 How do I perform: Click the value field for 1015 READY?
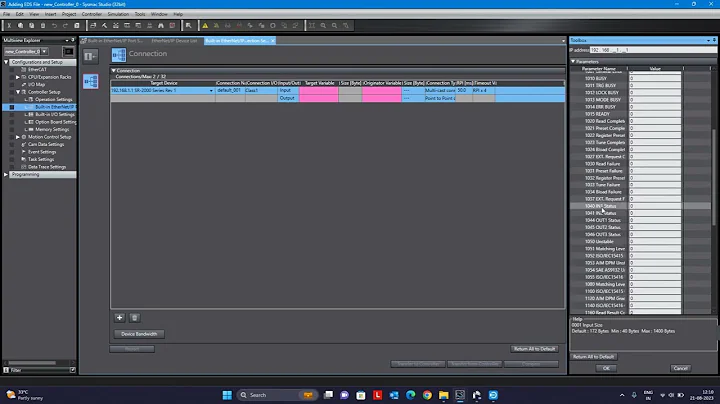[x=655, y=114]
